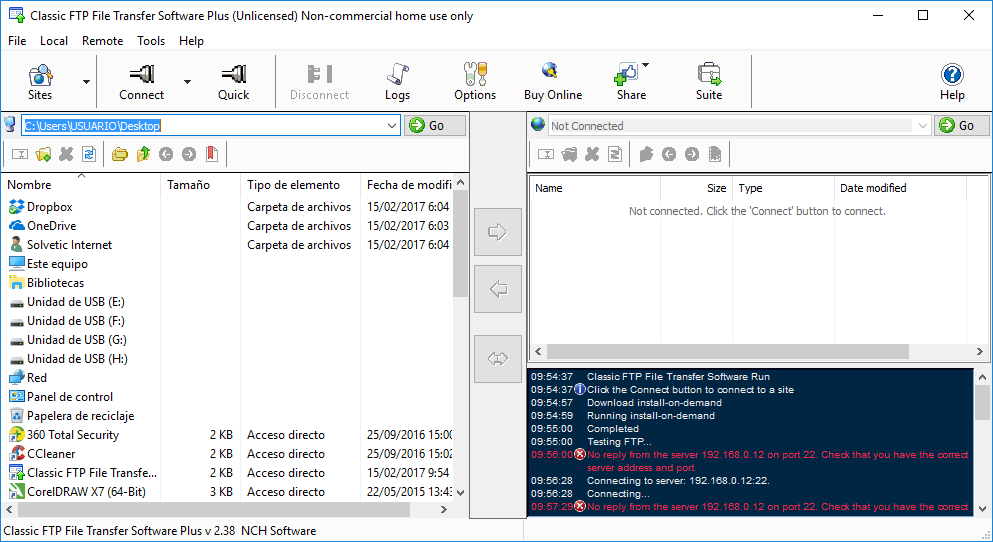Open the Sites manager
The width and height of the screenshot is (993, 542).
point(40,82)
